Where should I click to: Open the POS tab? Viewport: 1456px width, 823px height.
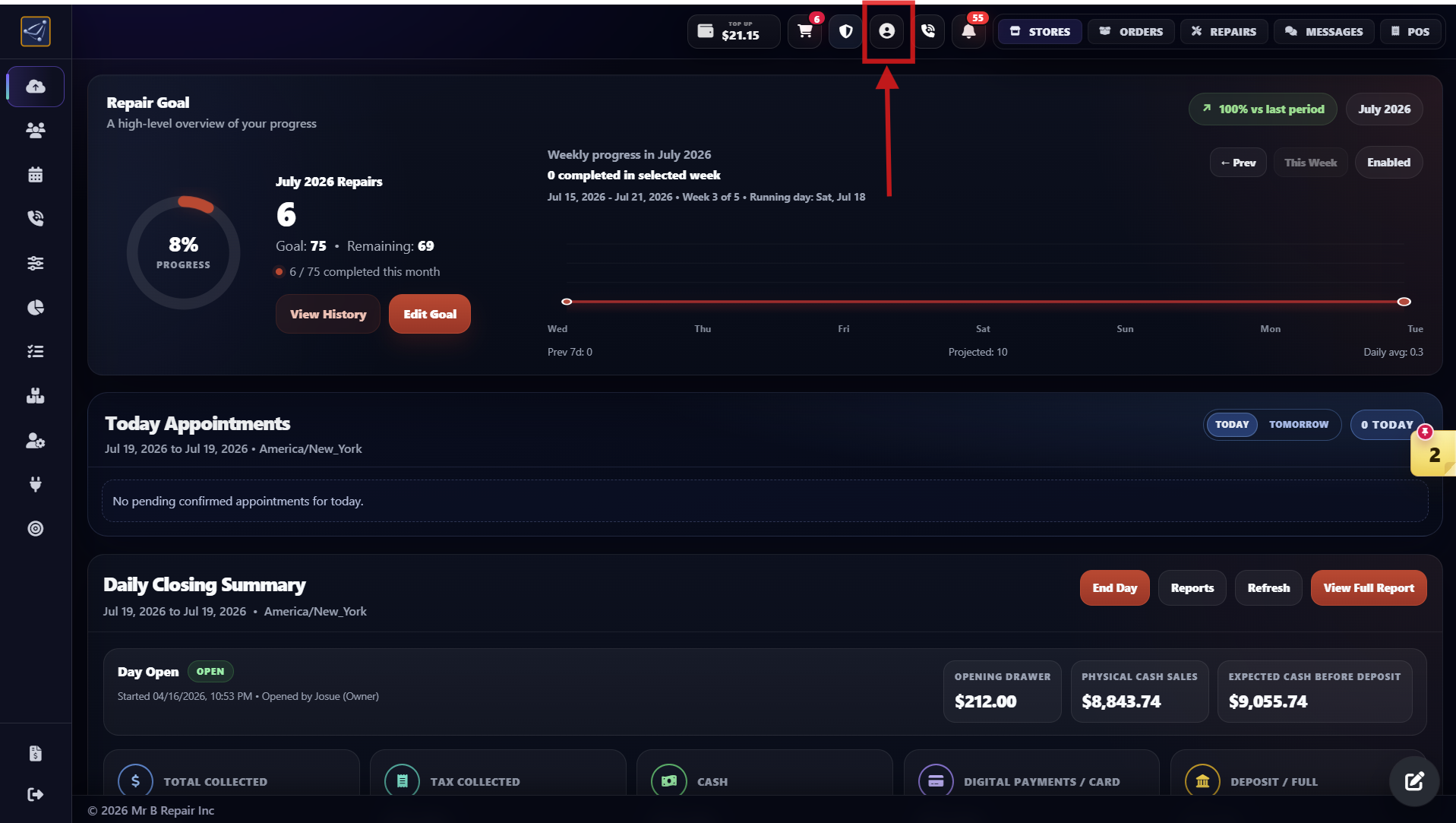1410,31
